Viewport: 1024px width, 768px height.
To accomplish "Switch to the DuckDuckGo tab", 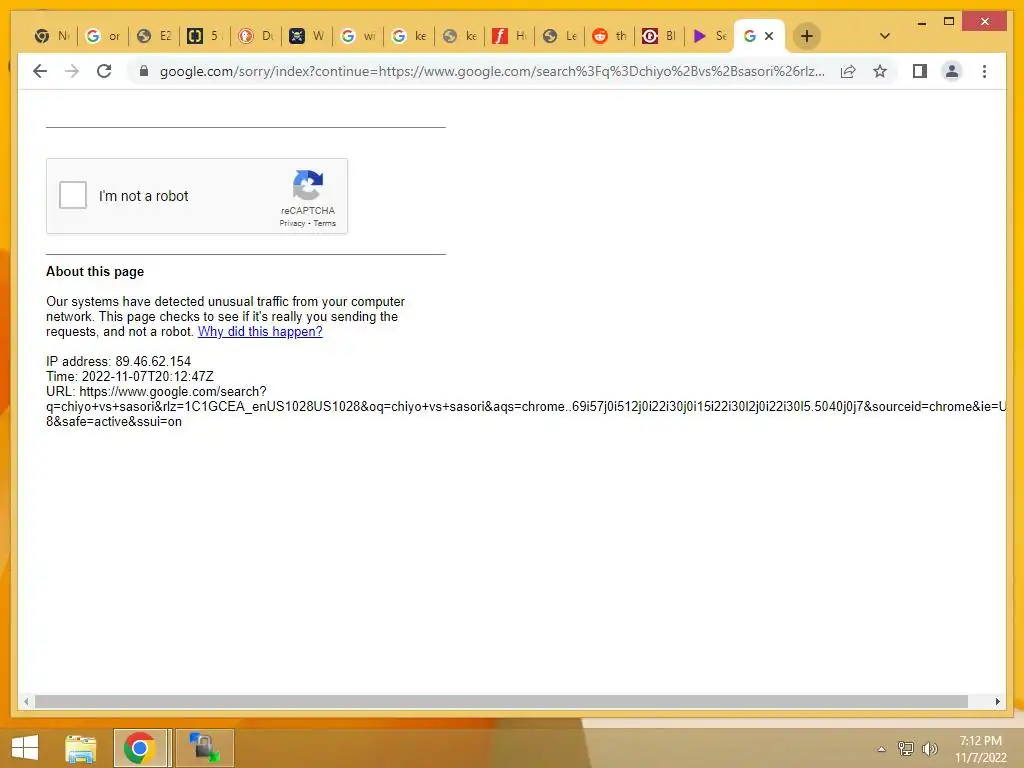I will pos(256,36).
